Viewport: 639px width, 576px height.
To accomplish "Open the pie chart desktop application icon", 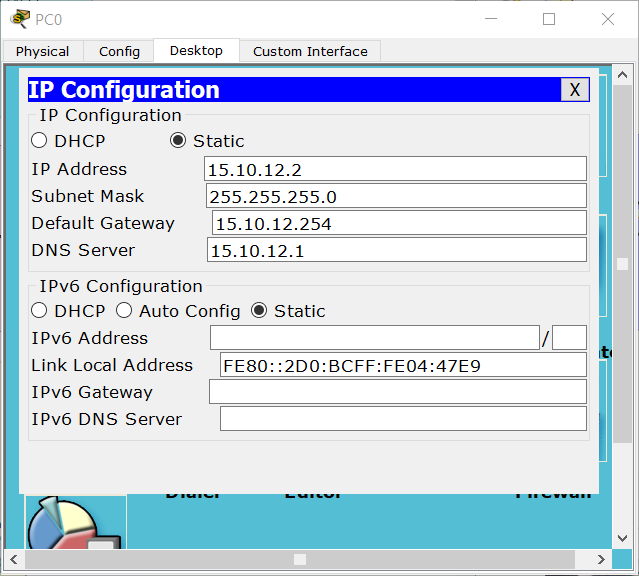I will pos(76,523).
